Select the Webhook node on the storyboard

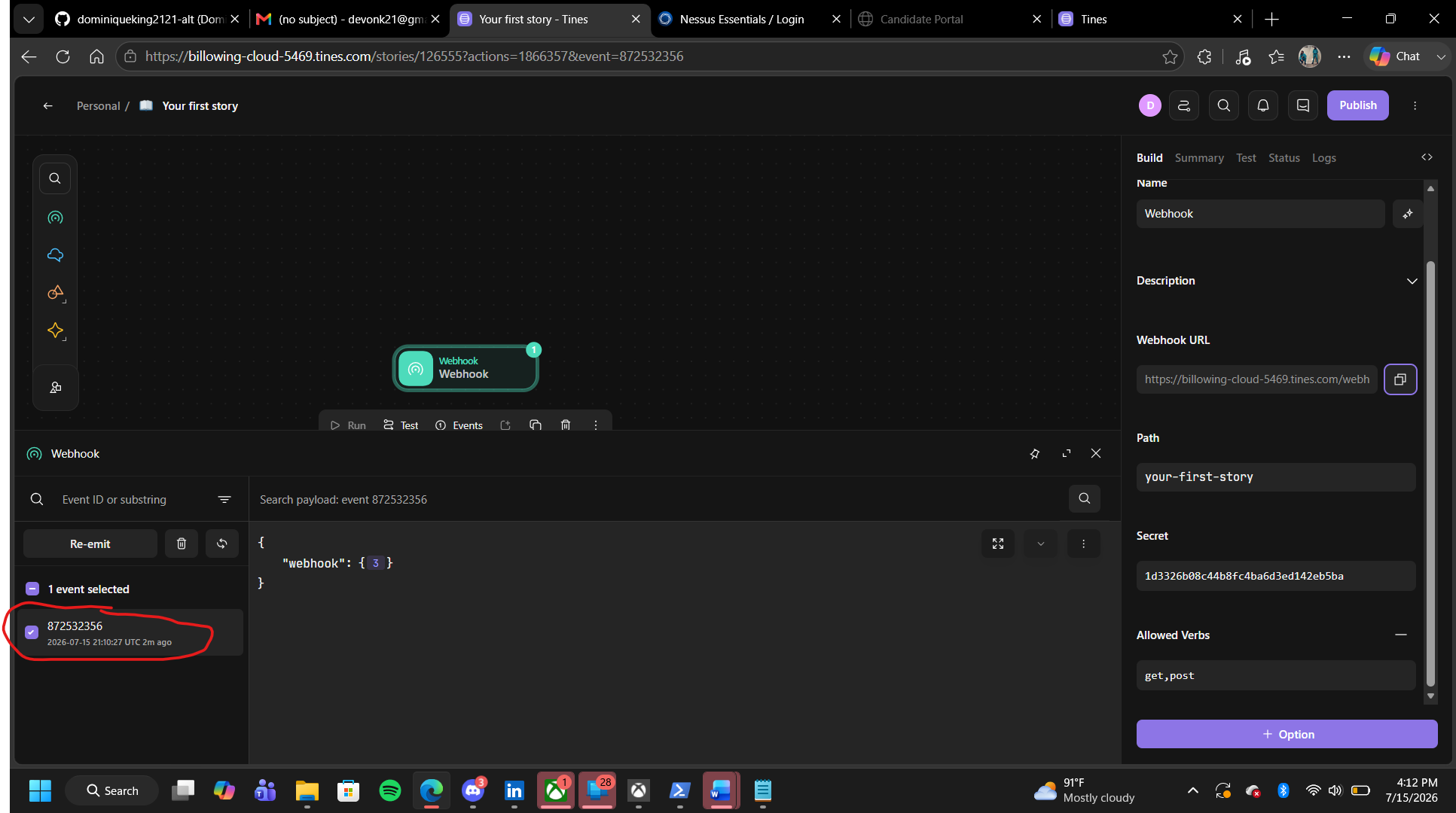[x=465, y=368]
